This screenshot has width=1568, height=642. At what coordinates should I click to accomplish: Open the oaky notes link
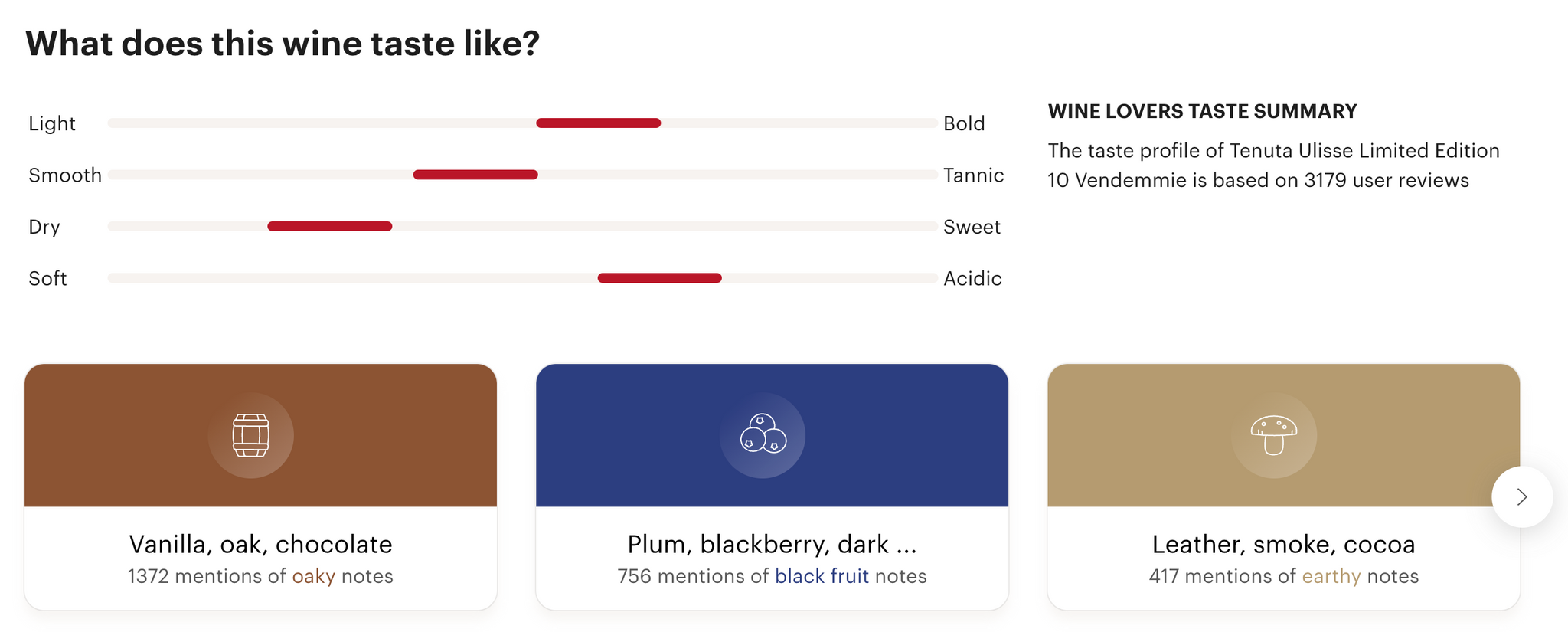tap(314, 576)
